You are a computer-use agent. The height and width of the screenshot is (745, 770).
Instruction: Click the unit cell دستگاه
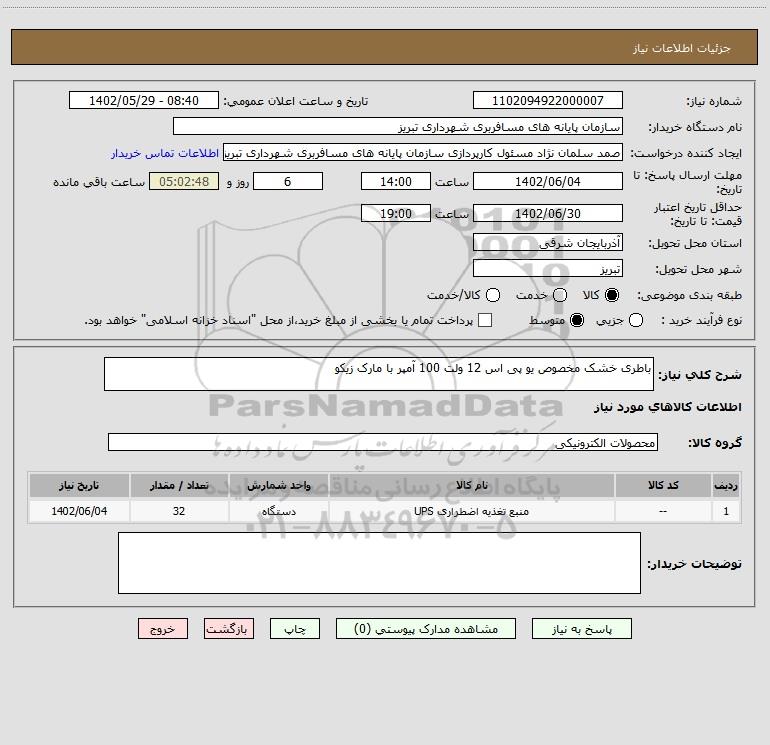tap(278, 511)
